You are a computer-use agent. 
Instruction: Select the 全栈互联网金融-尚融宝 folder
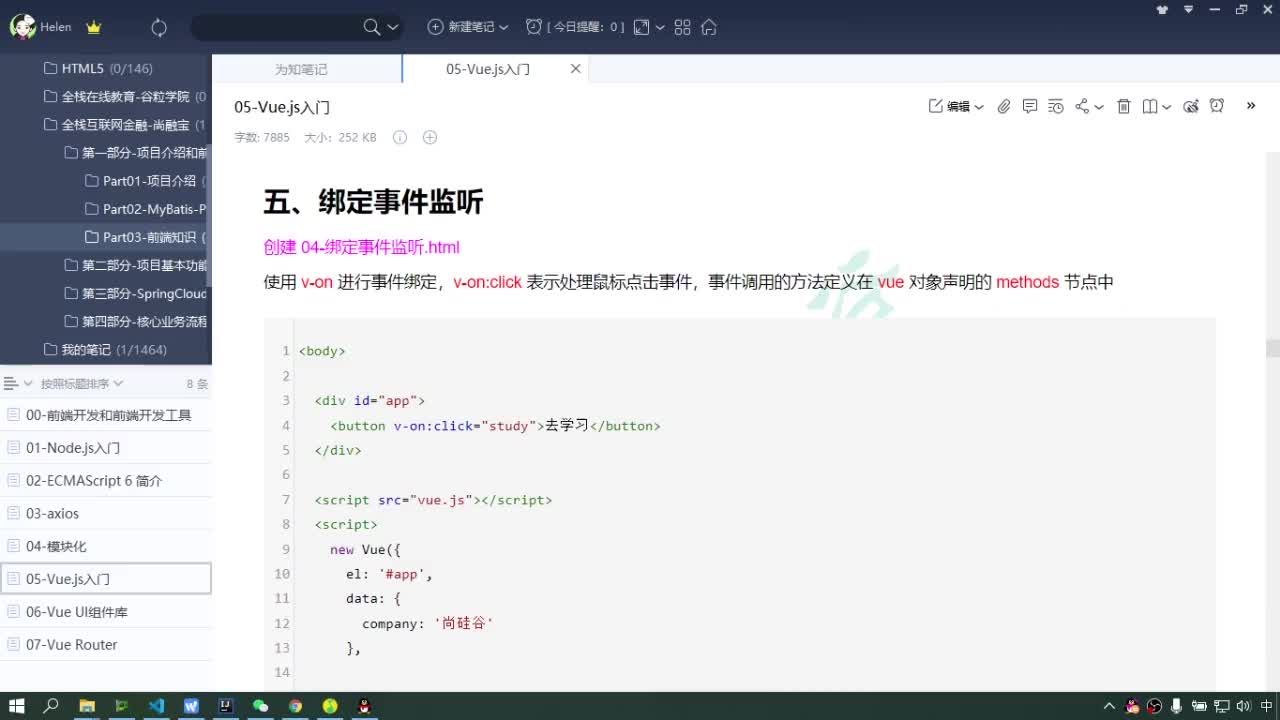point(106,125)
